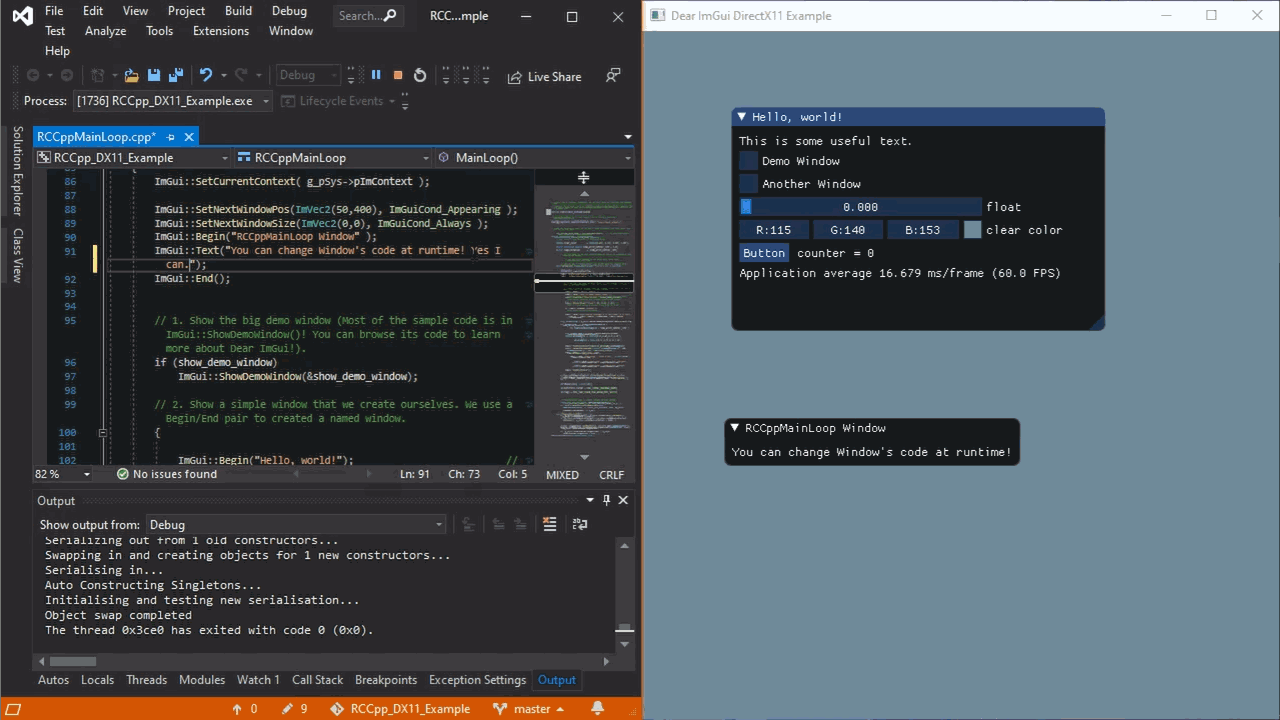The width and height of the screenshot is (1280, 720).
Task: Click the CRLF line ending indicator
Action: tap(611, 475)
